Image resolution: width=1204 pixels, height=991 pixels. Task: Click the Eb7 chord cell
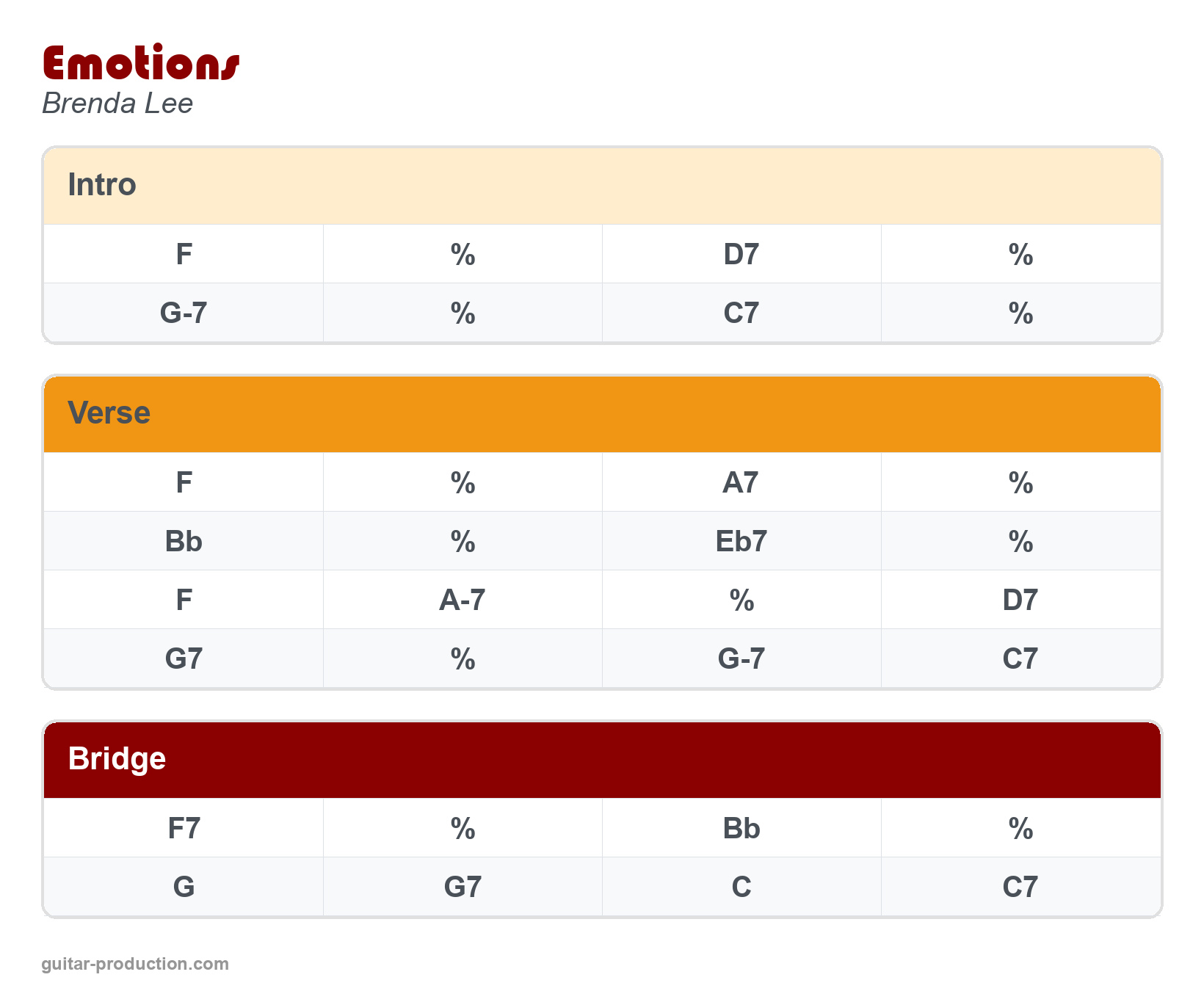(741, 542)
